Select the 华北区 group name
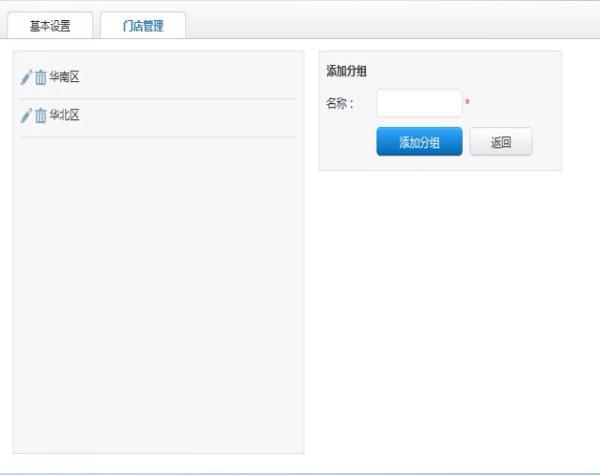This screenshot has width=600, height=475. point(64,115)
